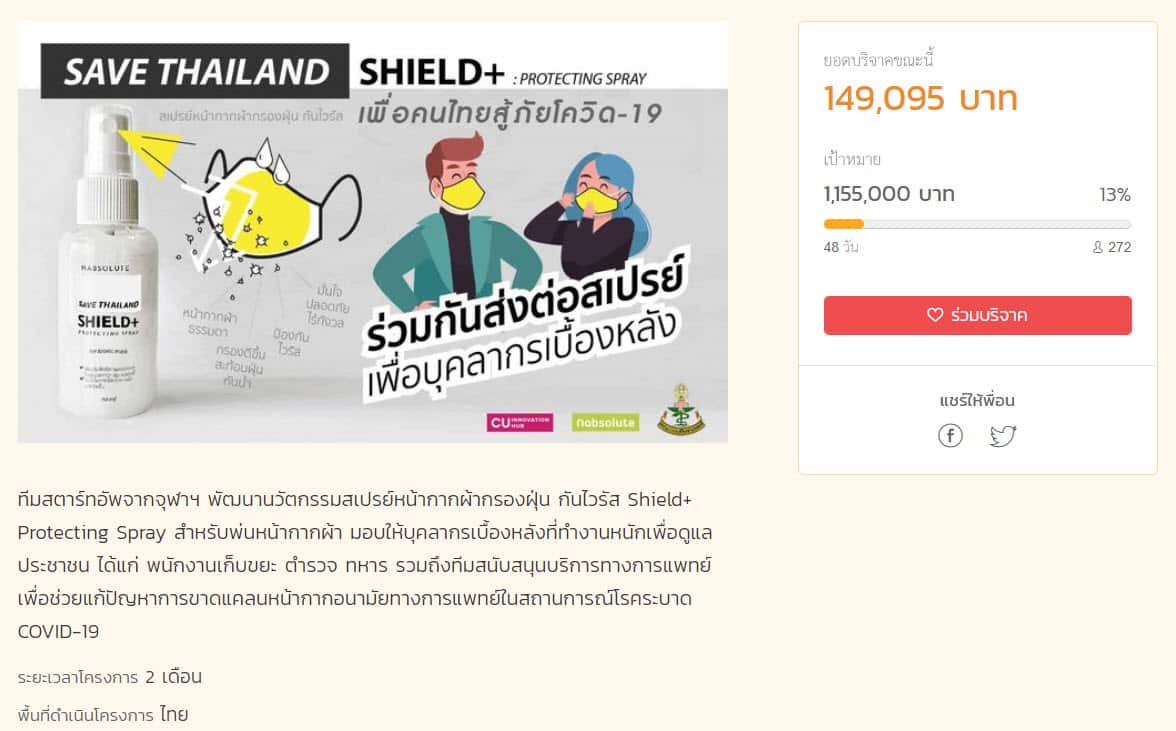
Task: Click the spray bottle product image
Action: (x=107, y=262)
